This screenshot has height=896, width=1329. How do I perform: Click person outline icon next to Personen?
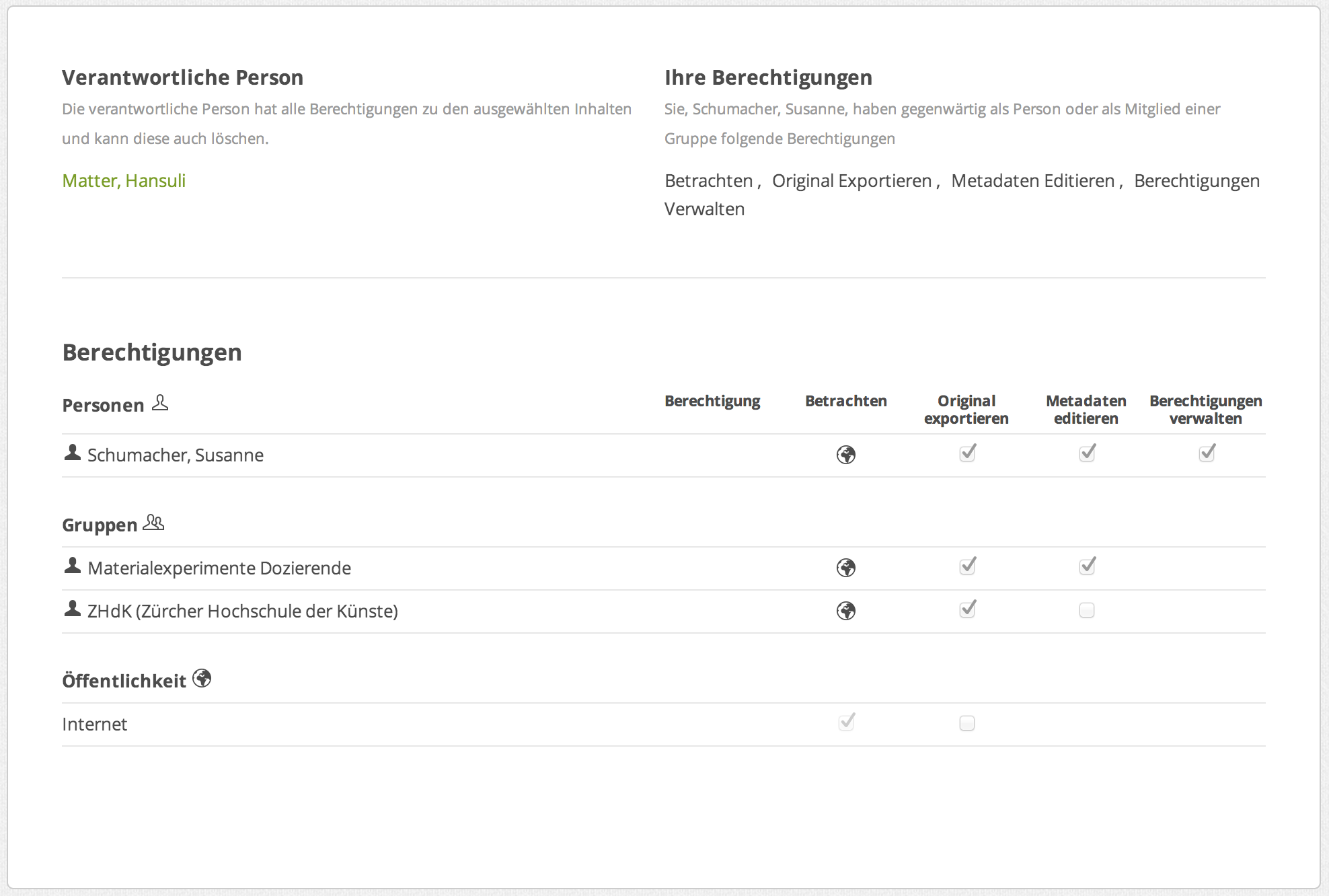pyautogui.click(x=160, y=403)
